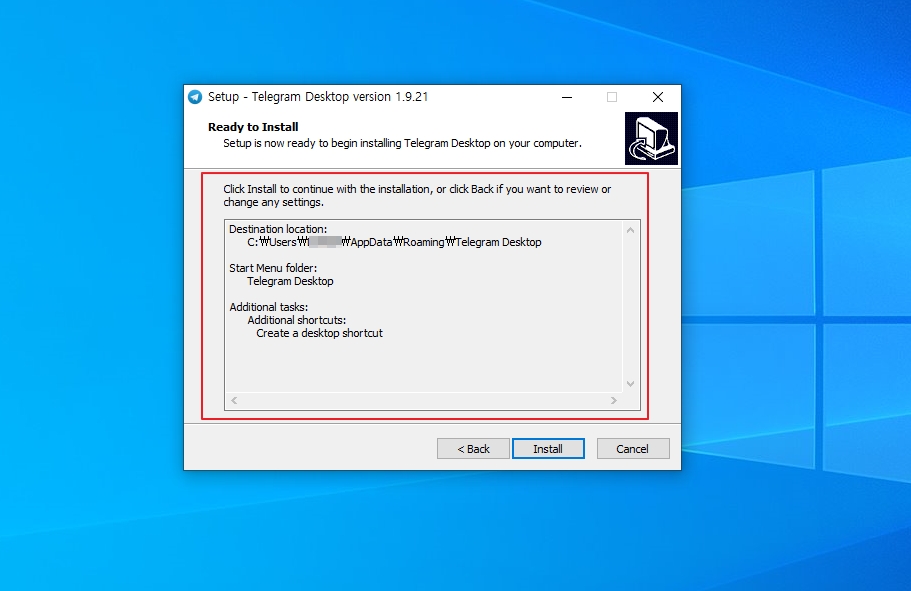Click the 'Additional shortcuts:' line

[296, 320]
